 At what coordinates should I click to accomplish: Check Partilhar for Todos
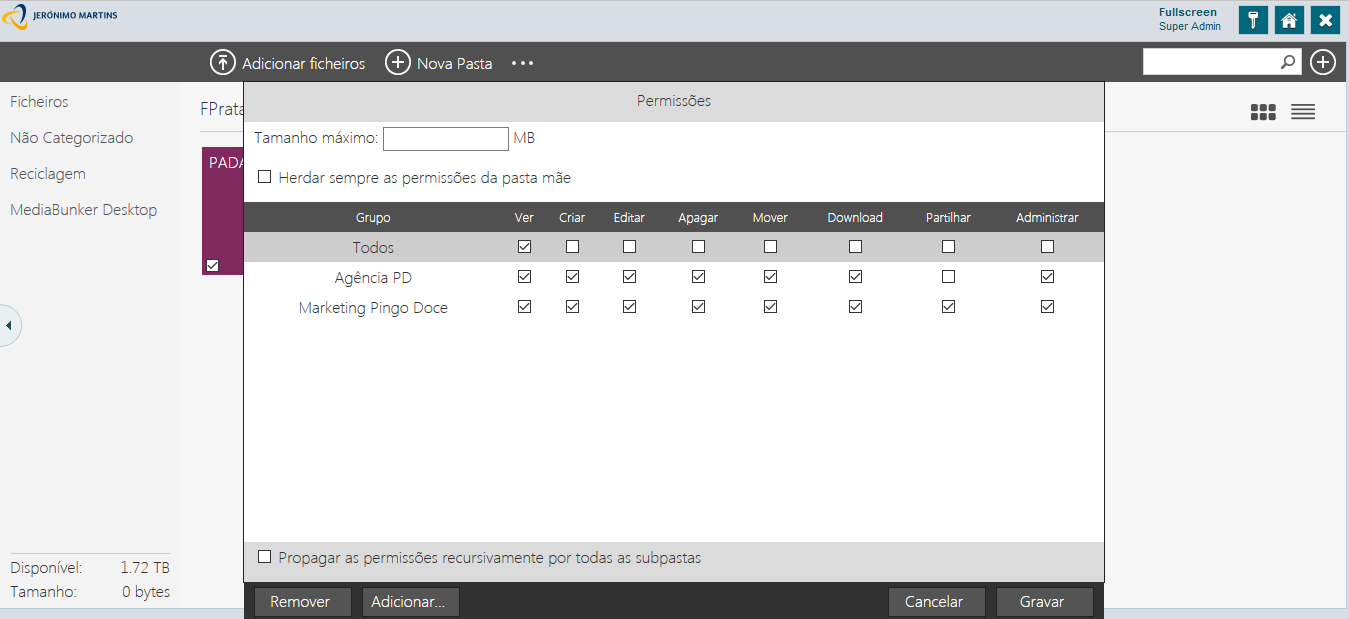948,246
